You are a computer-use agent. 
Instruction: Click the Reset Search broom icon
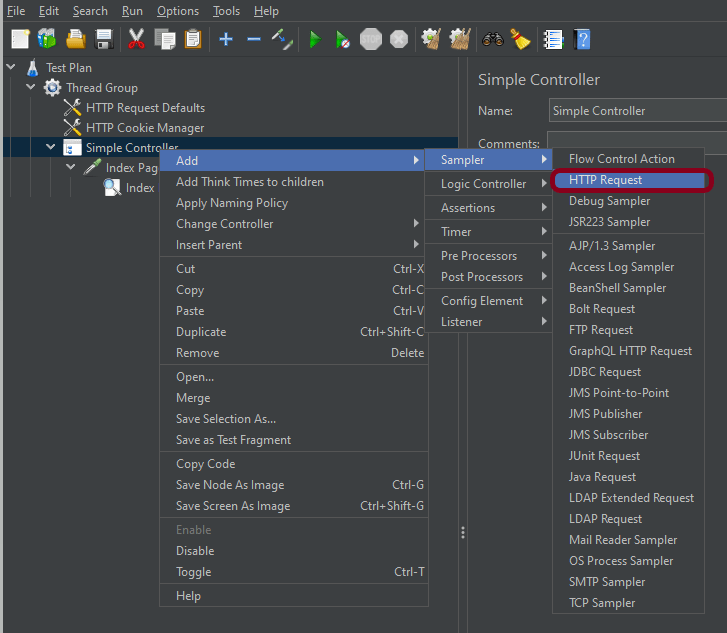click(520, 39)
